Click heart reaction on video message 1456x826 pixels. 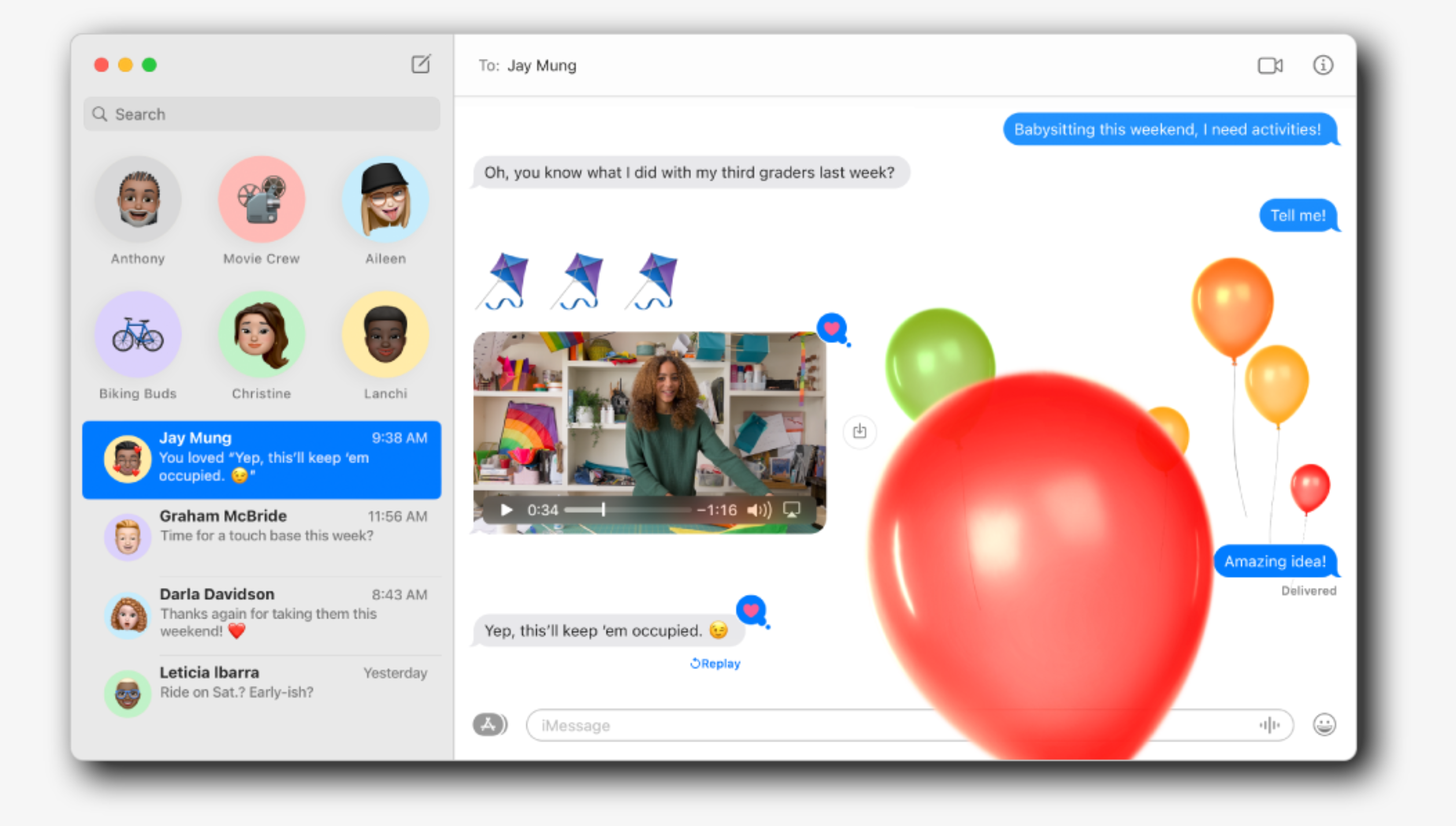pos(831,328)
